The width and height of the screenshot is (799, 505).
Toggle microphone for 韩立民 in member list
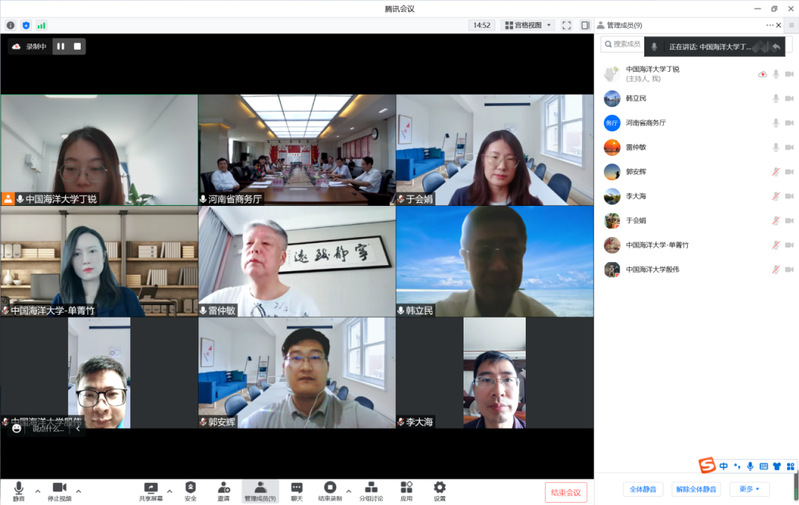pyautogui.click(x=775, y=98)
